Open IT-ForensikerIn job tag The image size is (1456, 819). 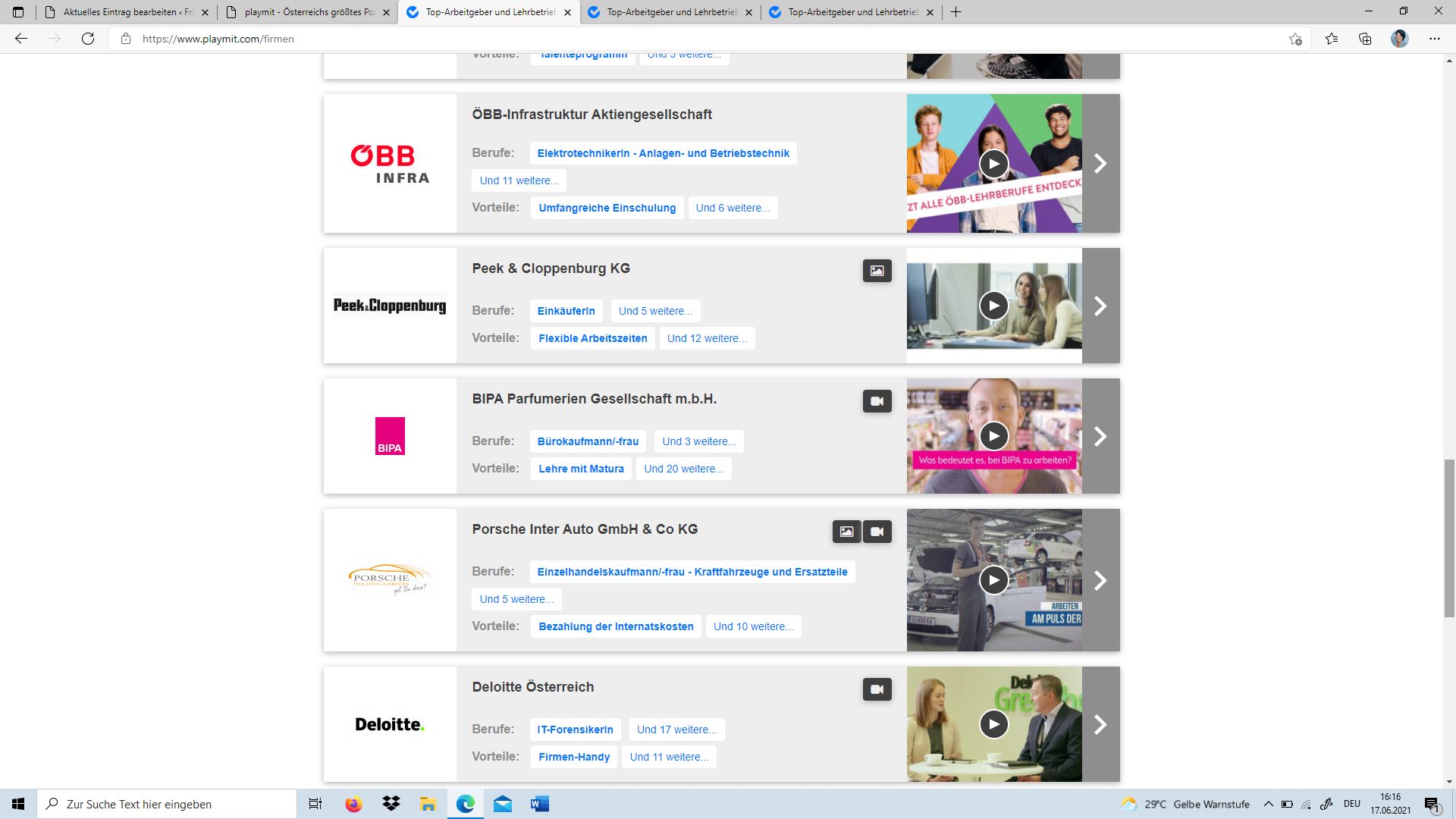575,730
